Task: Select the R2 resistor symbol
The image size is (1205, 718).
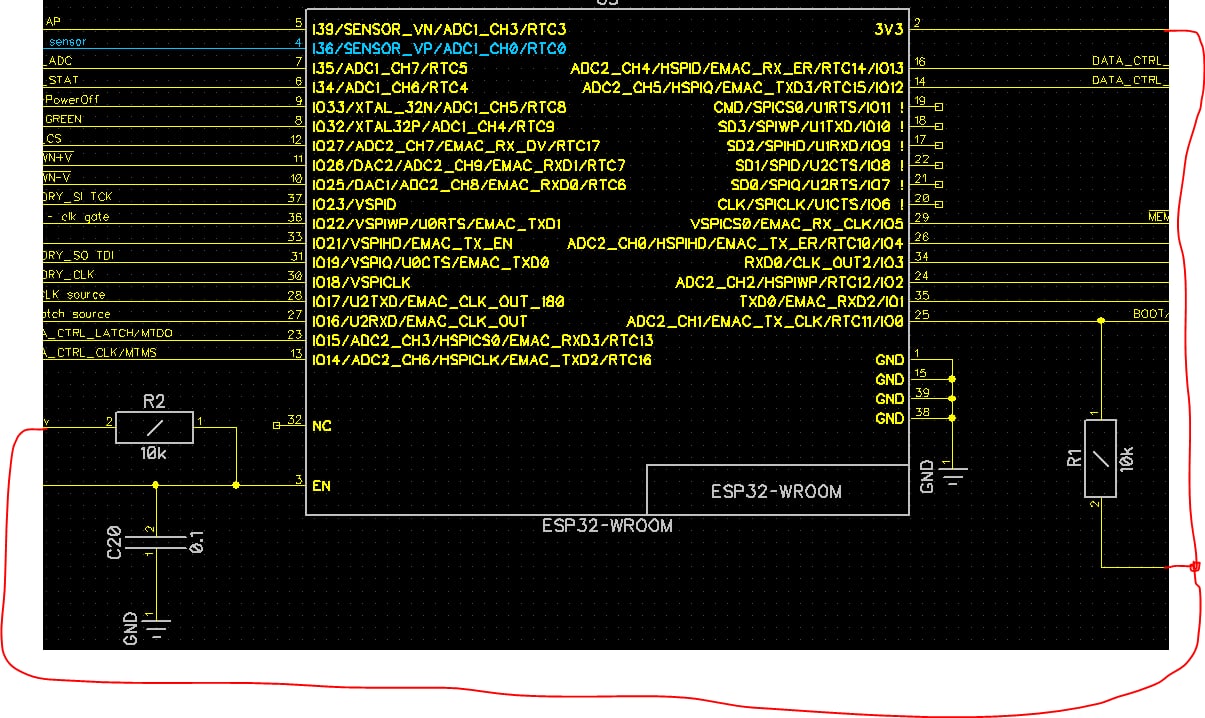Action: 154,428
